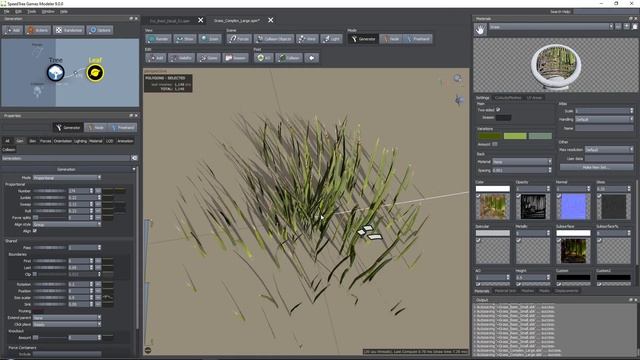Click the second Edit group toolbar button
The image size is (640, 360).
click(x=181, y=58)
